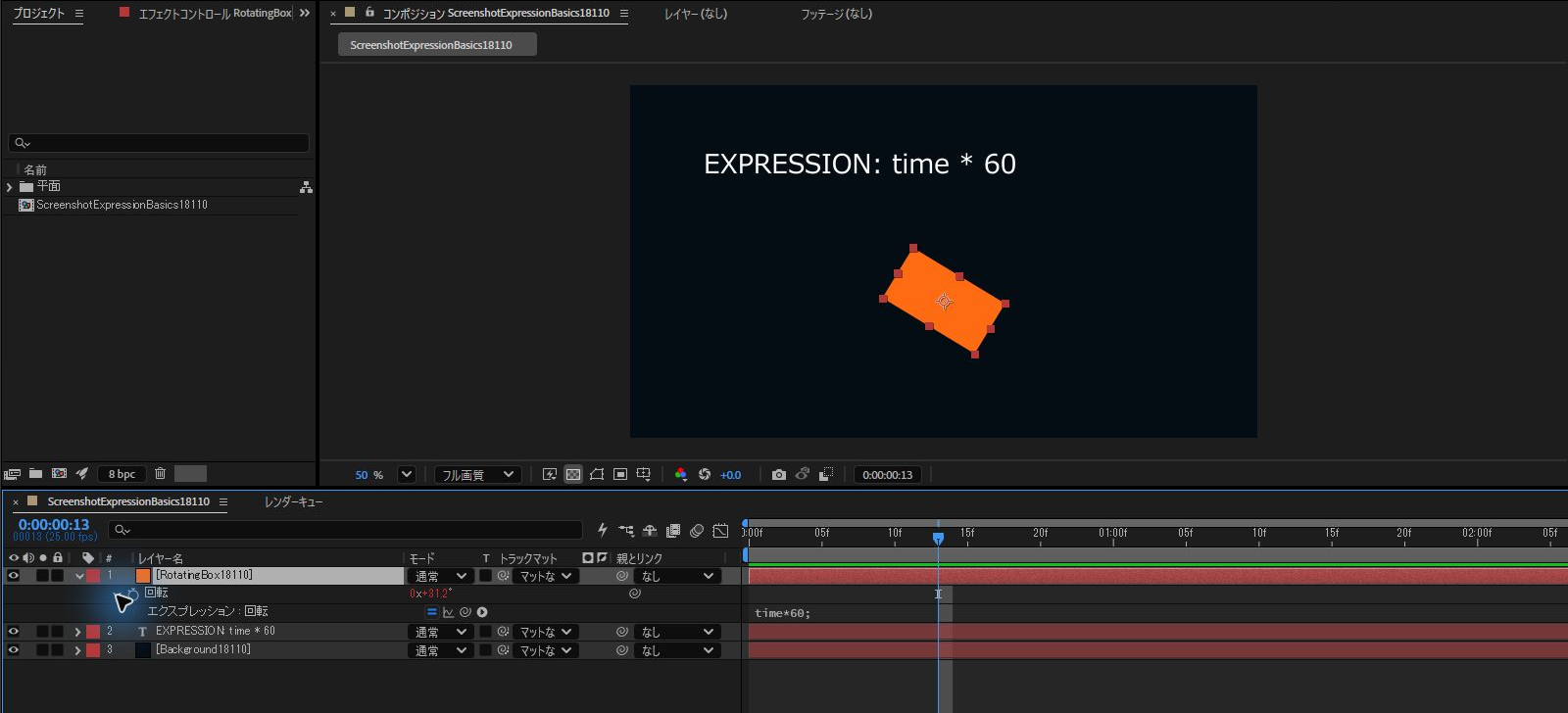Viewport: 1568px width, 713px height.
Task: Click the viewer timecode 0:00:00:13 button
Action: [x=888, y=474]
